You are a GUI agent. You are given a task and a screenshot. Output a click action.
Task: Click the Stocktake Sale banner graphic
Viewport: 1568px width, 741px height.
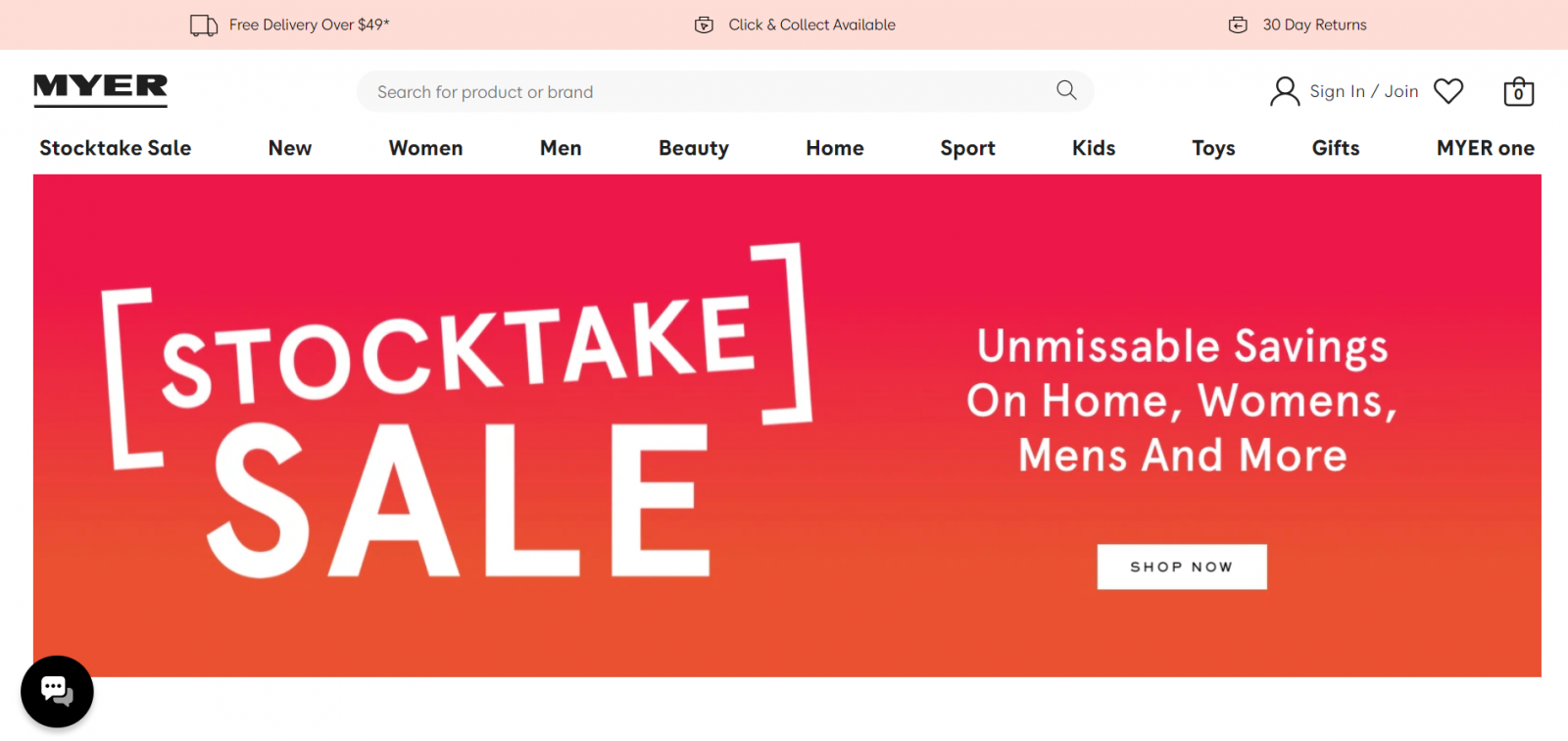pyautogui.click(x=457, y=412)
